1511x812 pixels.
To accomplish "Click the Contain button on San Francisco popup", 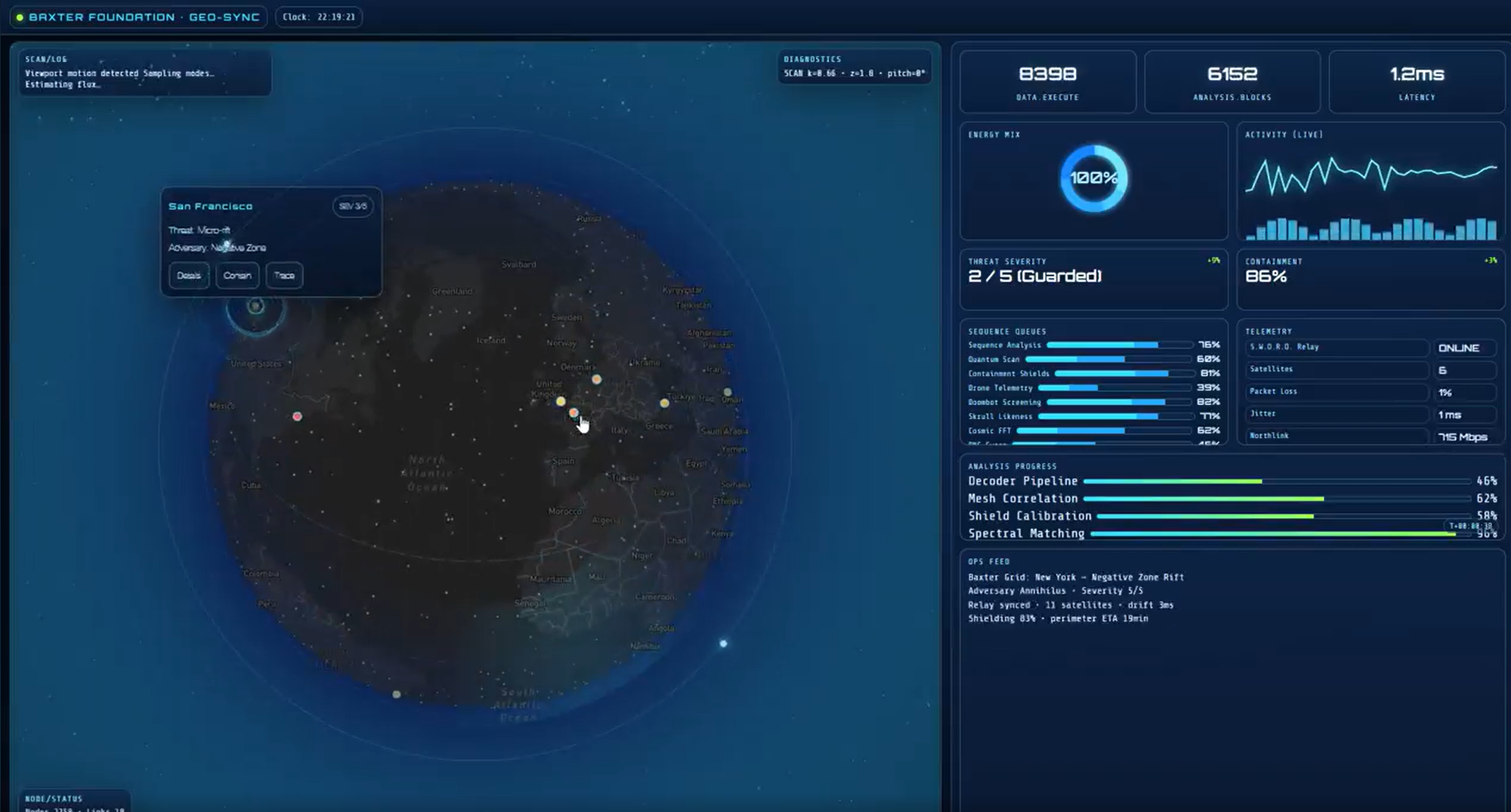I will (x=236, y=275).
